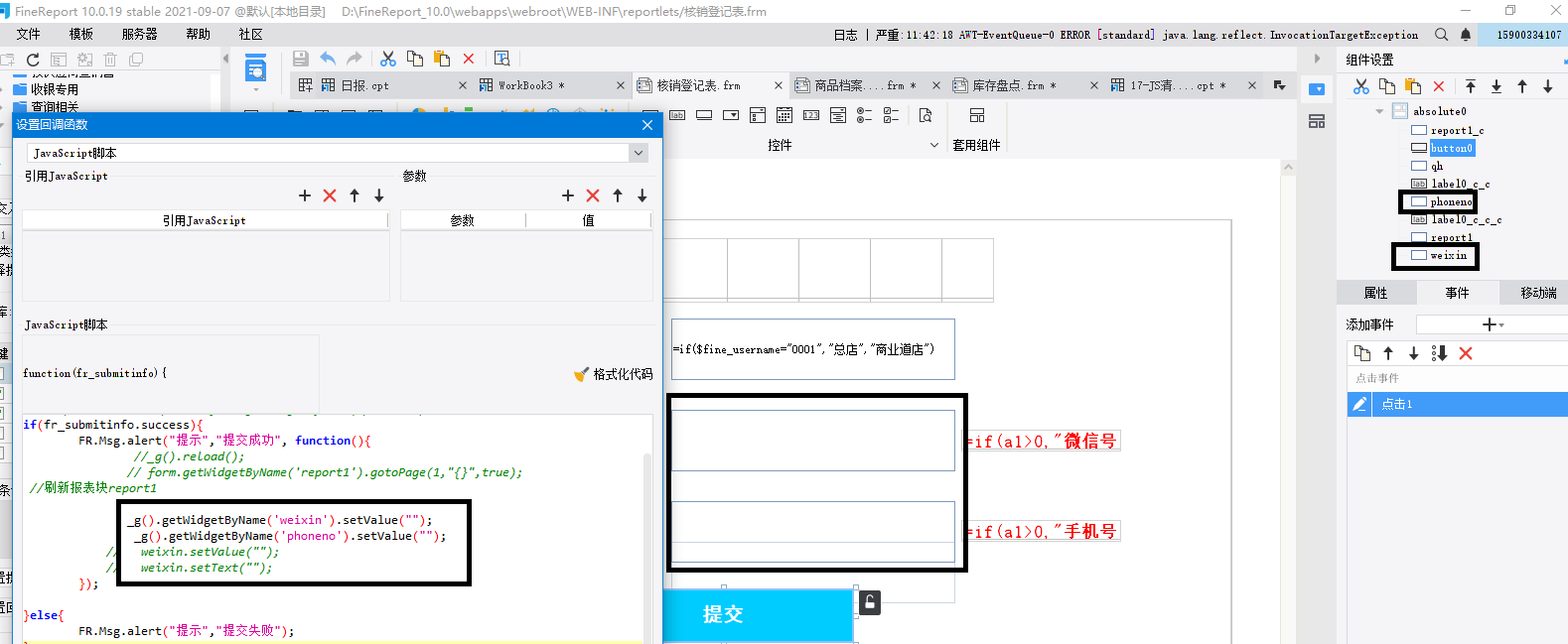The width and height of the screenshot is (1568, 644).
Task: Click the cut icon in 组件设置 panel
Action: (1361, 86)
